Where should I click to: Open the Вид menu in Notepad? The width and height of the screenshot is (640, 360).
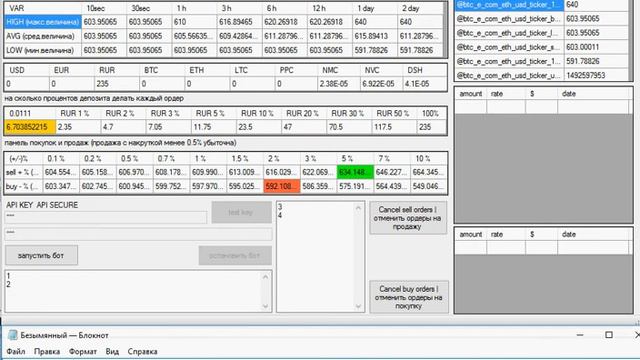tap(112, 351)
